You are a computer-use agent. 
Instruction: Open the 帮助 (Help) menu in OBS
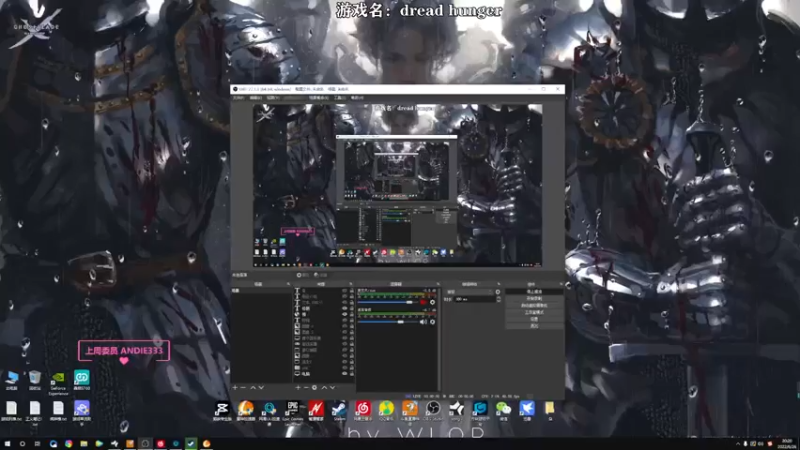click(357, 97)
